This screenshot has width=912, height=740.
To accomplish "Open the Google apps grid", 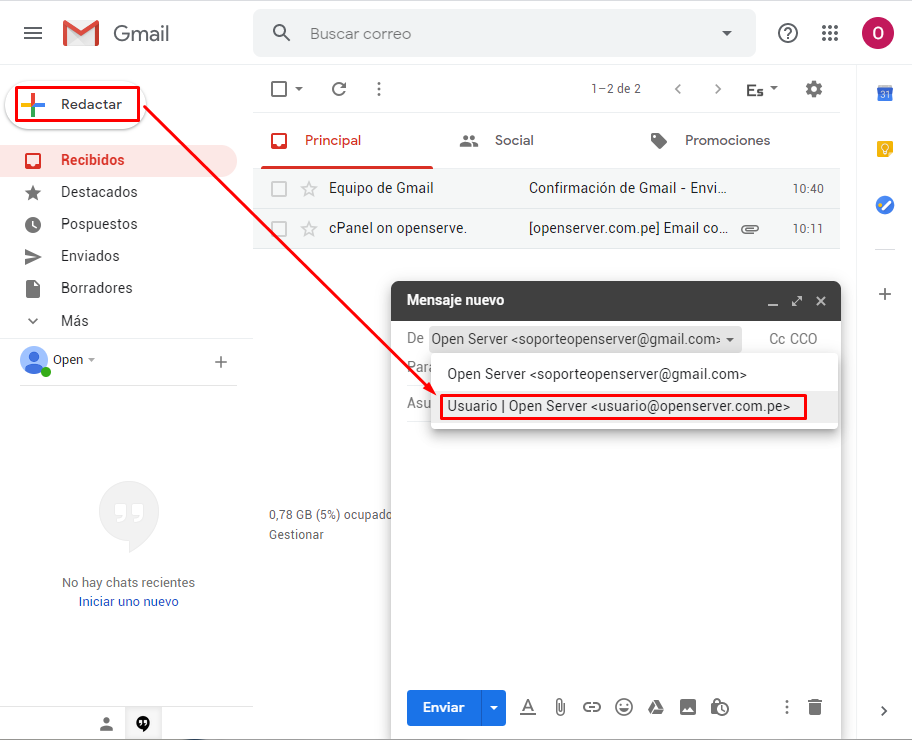I will coord(830,33).
